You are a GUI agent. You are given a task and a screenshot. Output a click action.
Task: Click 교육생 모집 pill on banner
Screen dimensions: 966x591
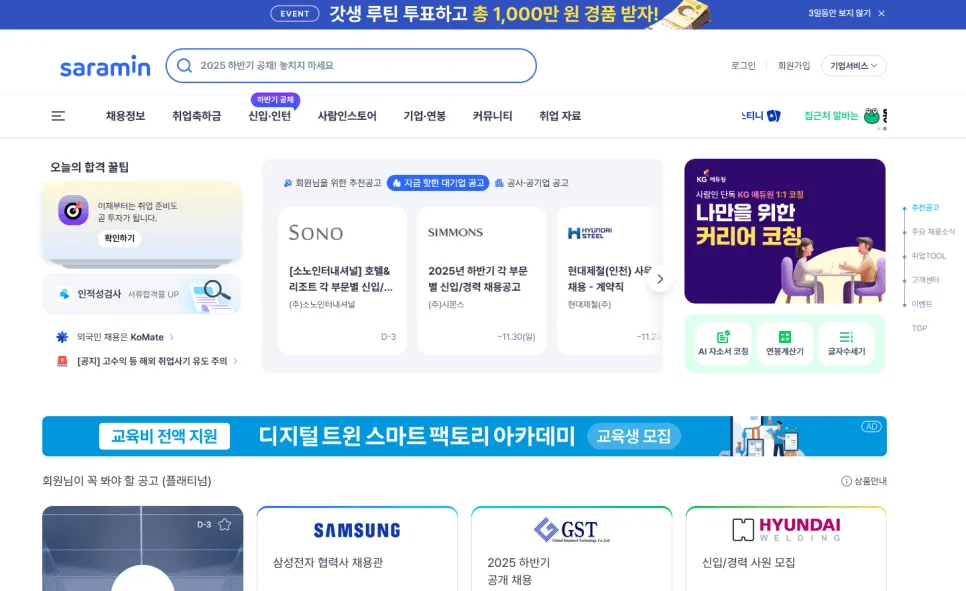point(634,436)
